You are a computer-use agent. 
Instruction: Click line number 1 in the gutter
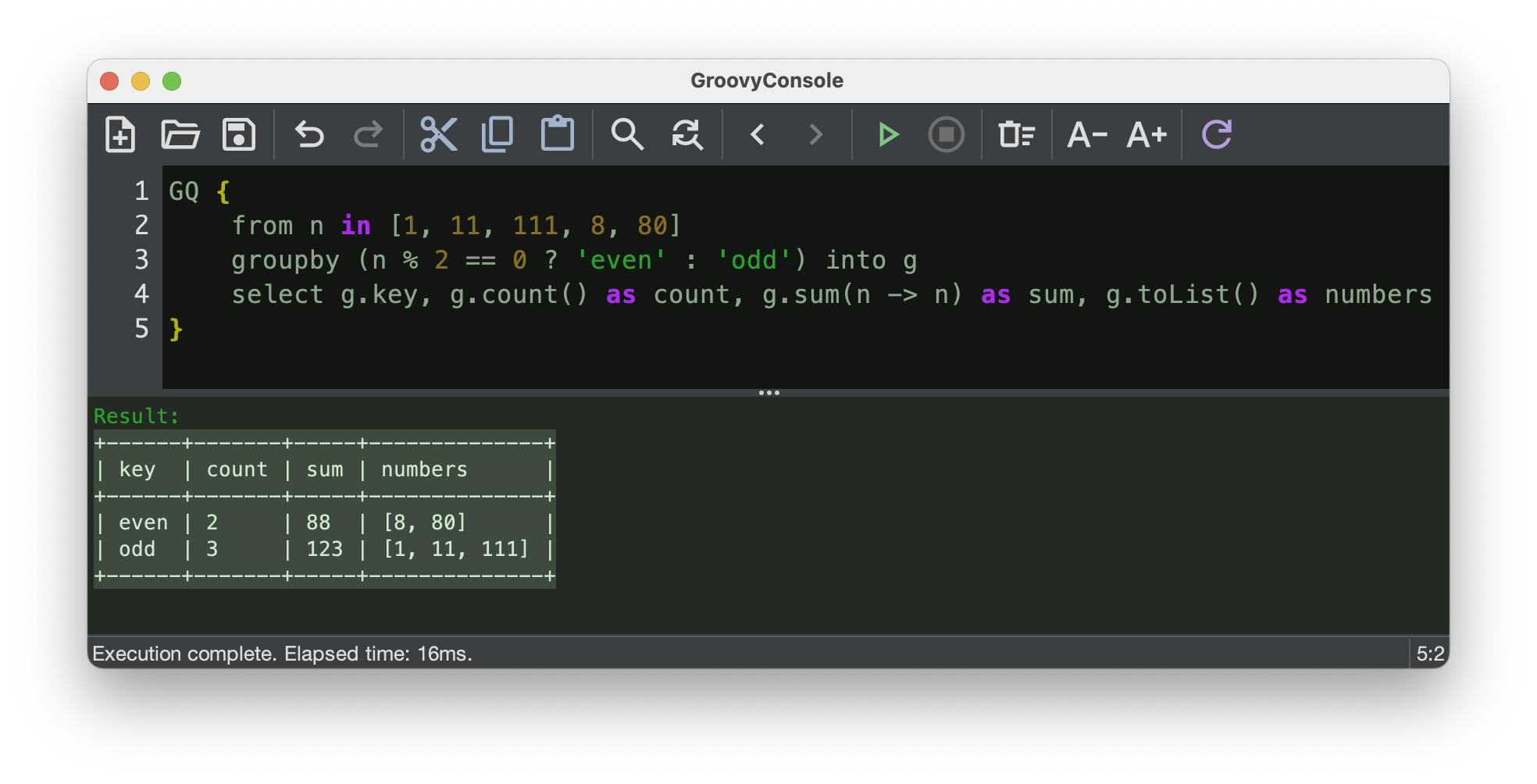pyautogui.click(x=141, y=191)
